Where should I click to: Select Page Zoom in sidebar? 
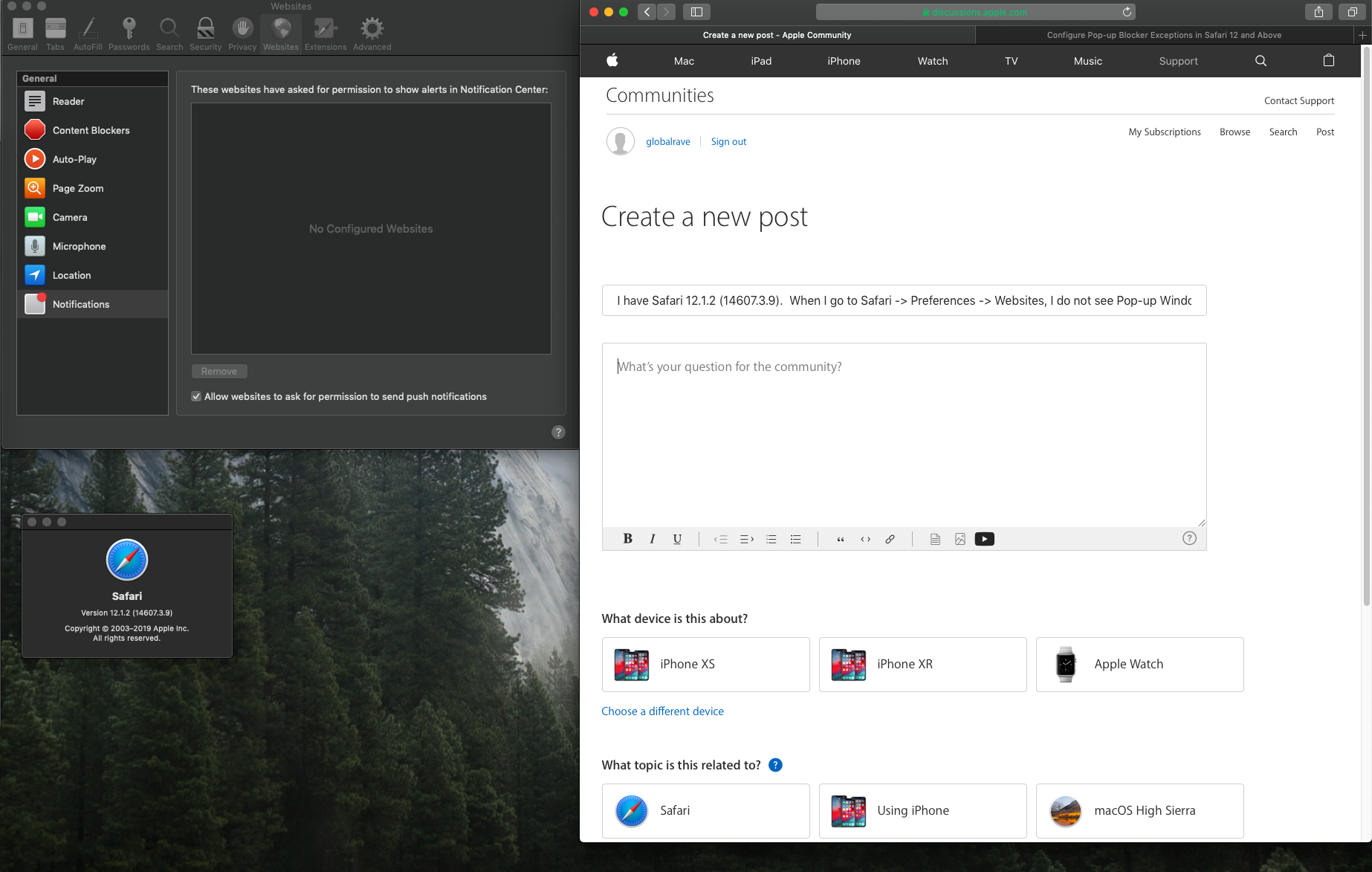93,188
